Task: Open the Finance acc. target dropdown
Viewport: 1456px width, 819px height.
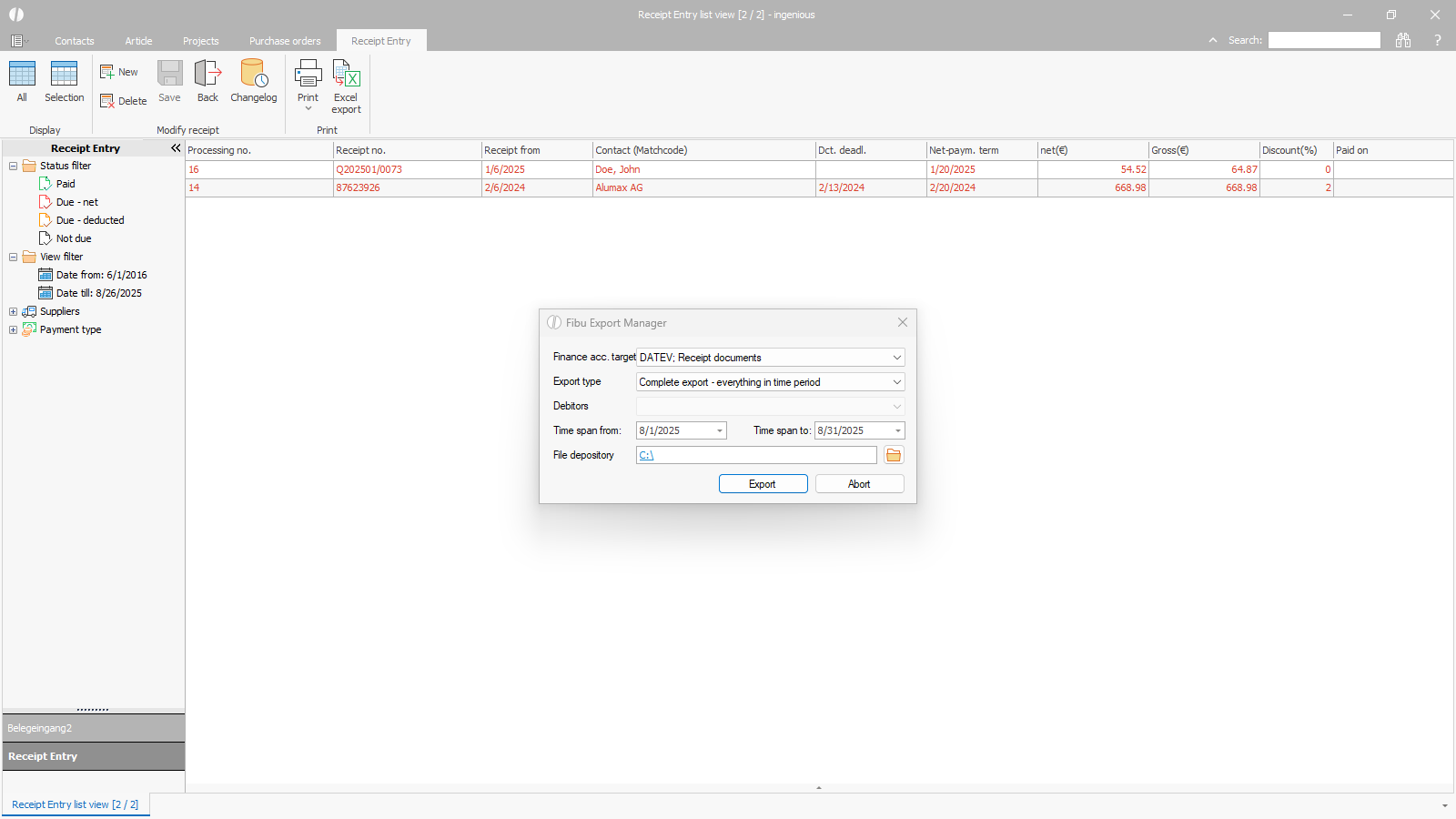Action: point(896,358)
